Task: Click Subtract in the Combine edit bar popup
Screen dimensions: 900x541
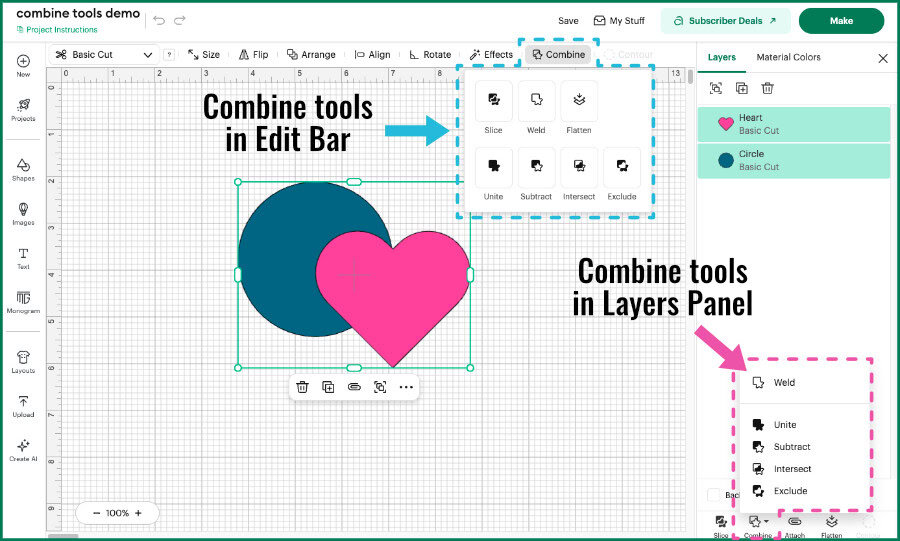Action: (x=536, y=167)
